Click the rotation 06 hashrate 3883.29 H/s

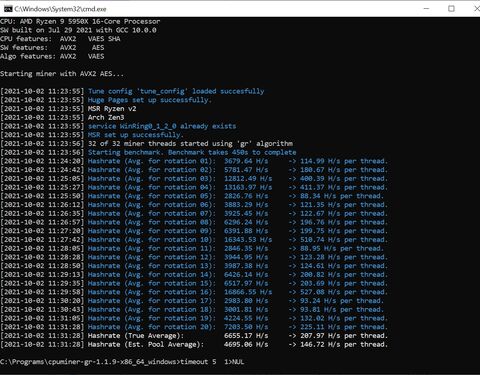246,205
